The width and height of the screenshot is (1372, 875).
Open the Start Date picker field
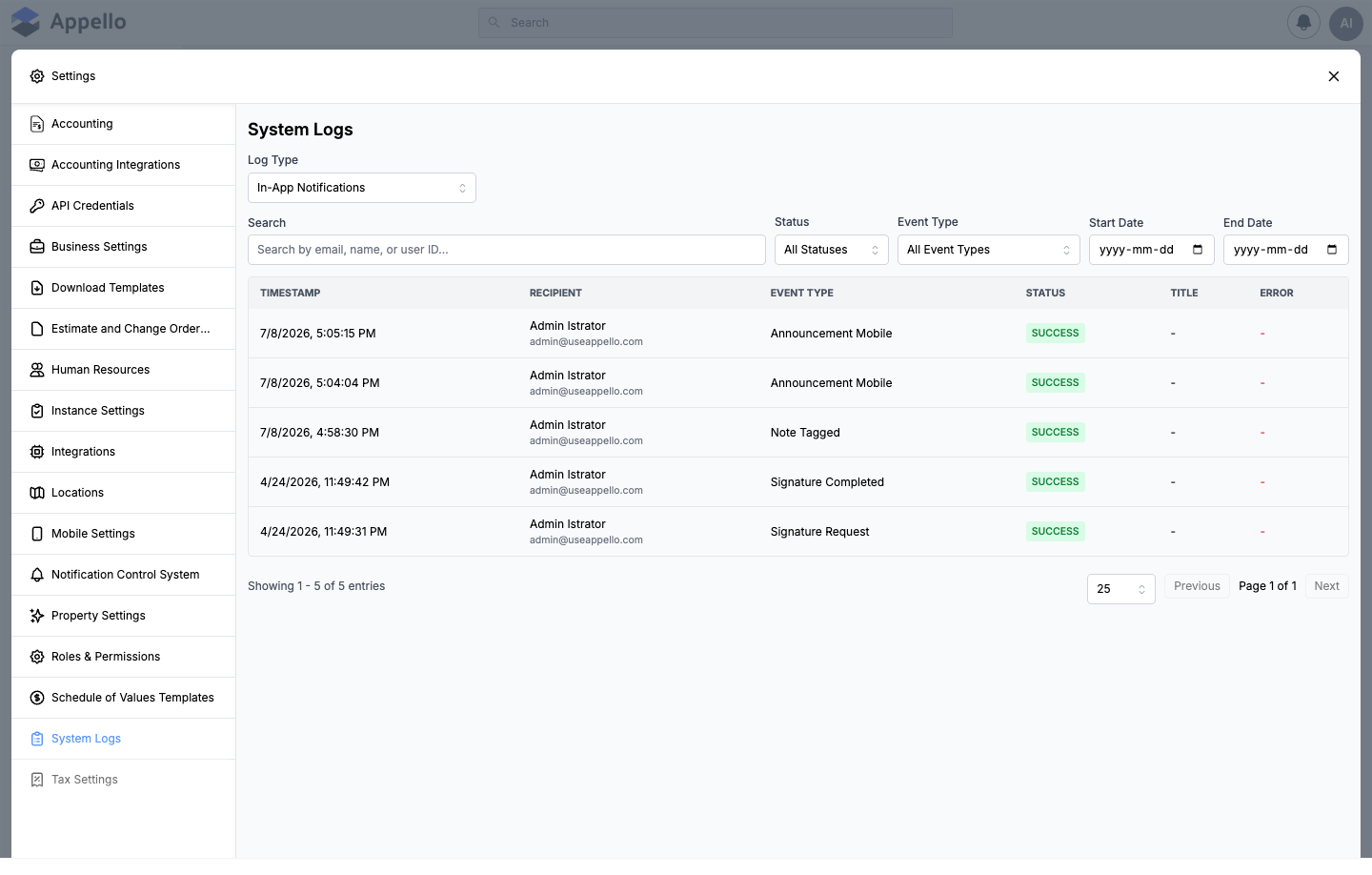click(1152, 250)
